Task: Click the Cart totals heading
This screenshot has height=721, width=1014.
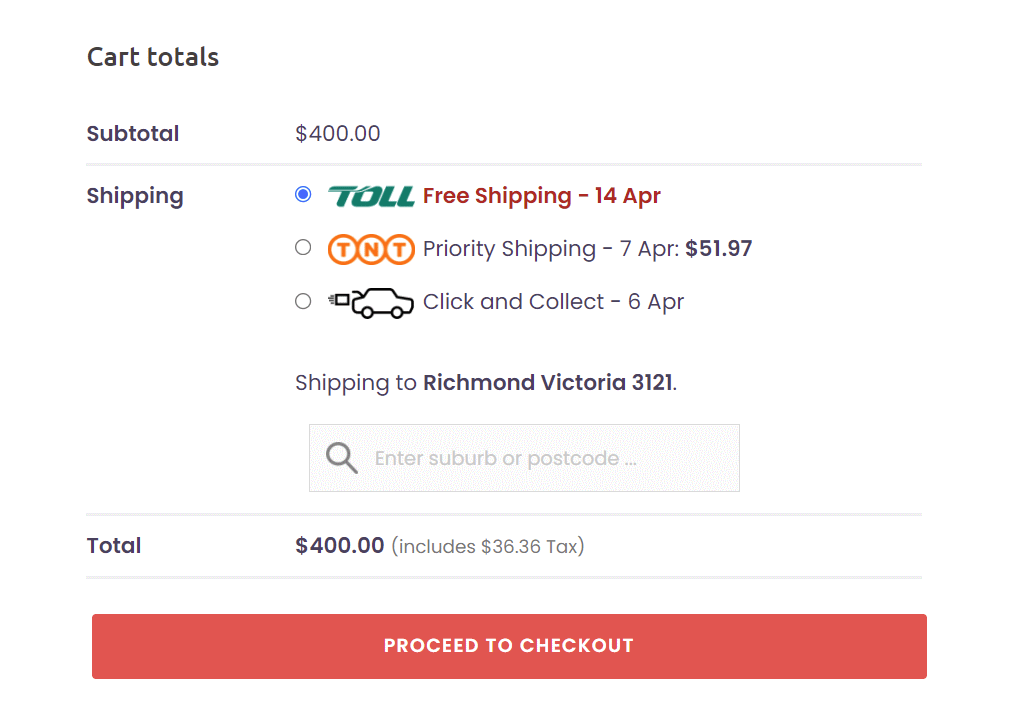Action: tap(153, 57)
